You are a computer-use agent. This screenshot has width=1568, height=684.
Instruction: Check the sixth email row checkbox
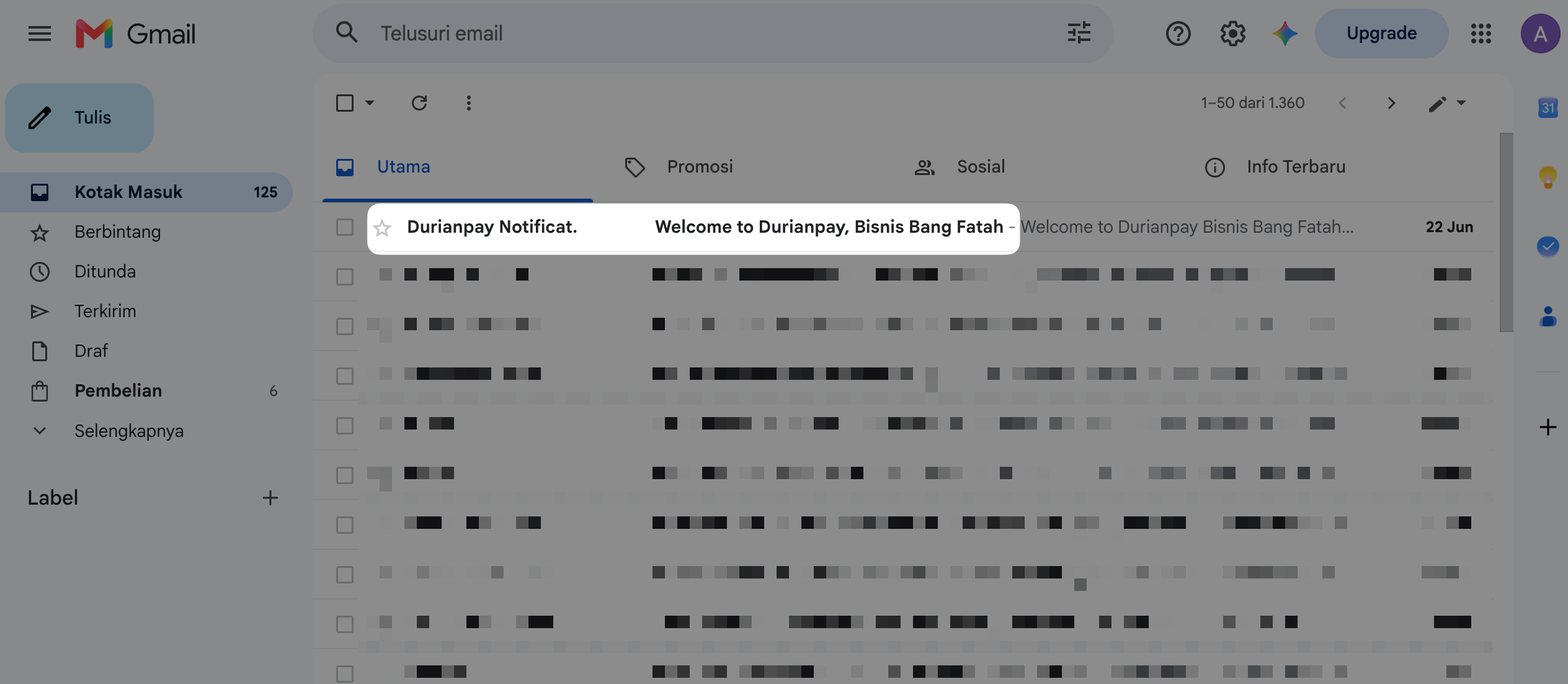coord(345,475)
